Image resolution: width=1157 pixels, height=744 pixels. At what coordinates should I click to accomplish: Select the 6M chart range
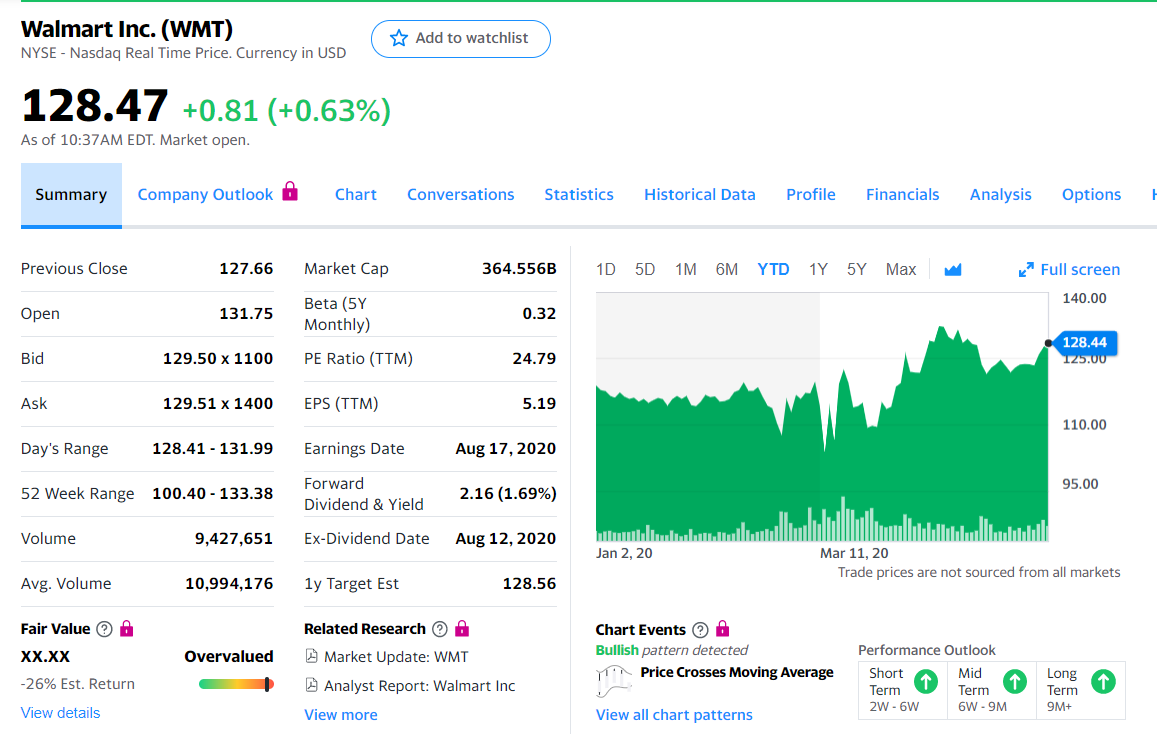click(727, 269)
